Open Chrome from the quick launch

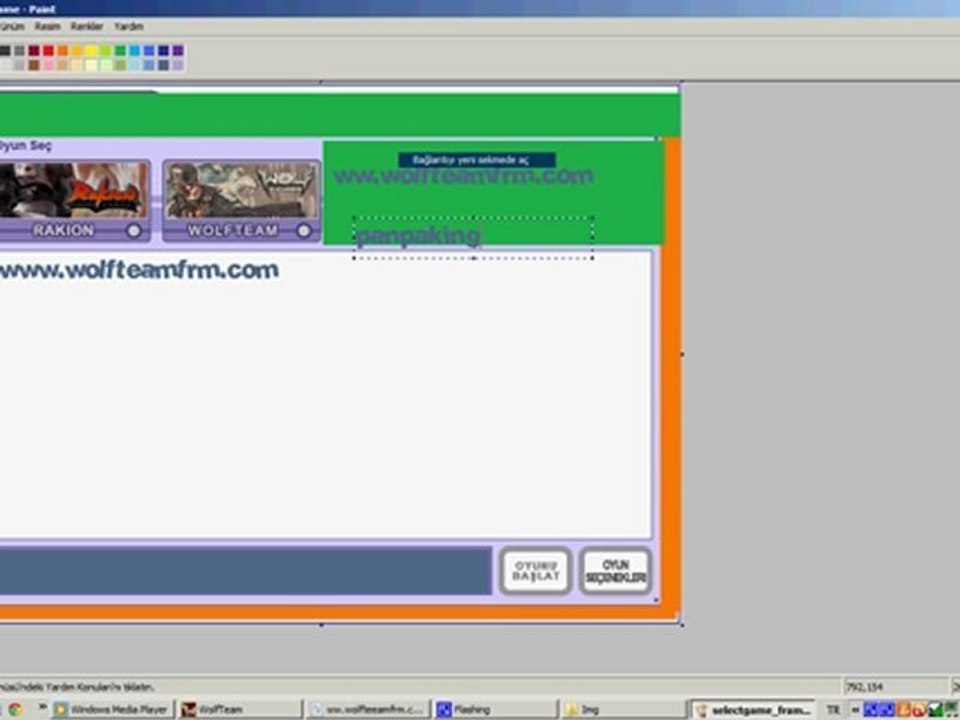tap(15, 710)
